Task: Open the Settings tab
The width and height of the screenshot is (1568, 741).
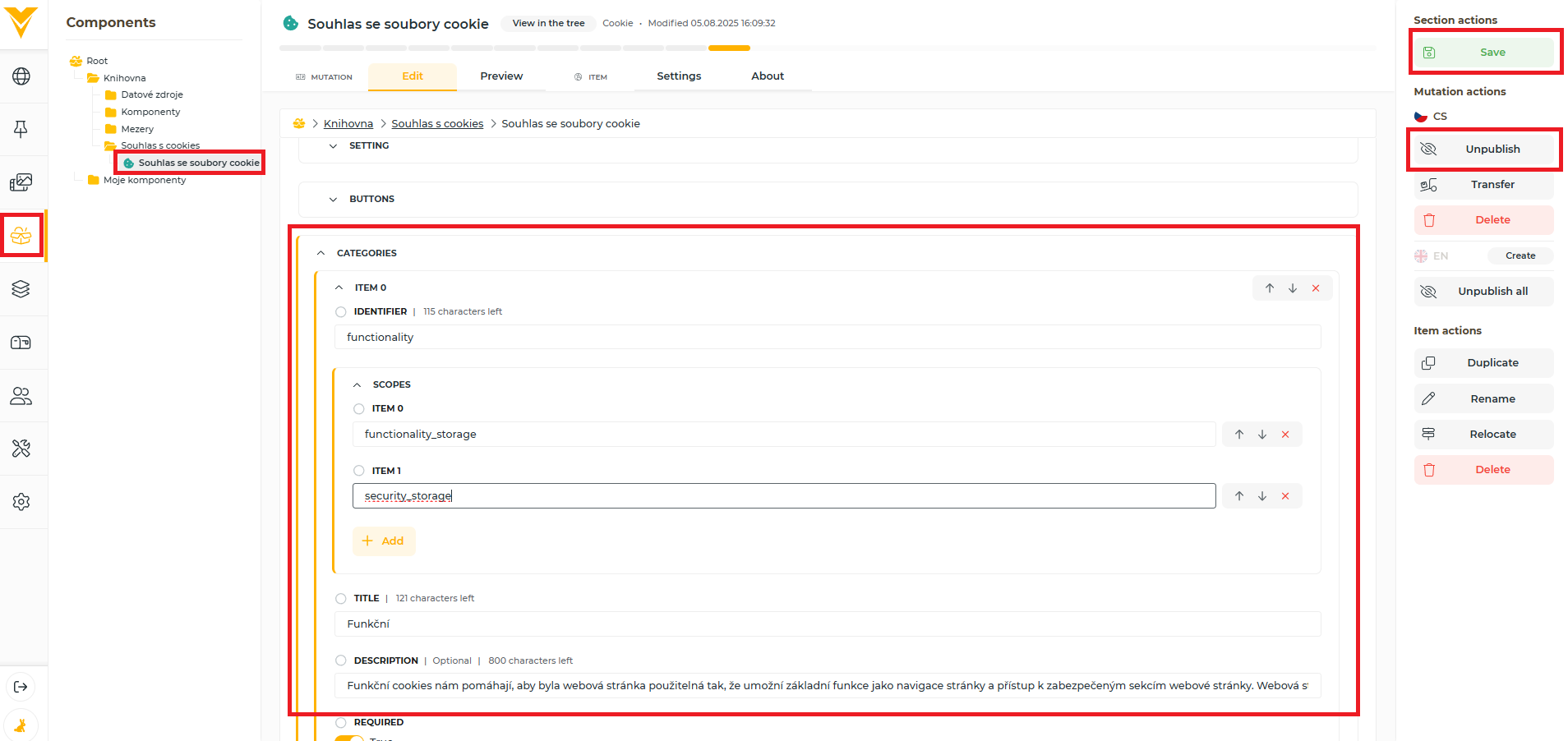Action: (x=679, y=76)
